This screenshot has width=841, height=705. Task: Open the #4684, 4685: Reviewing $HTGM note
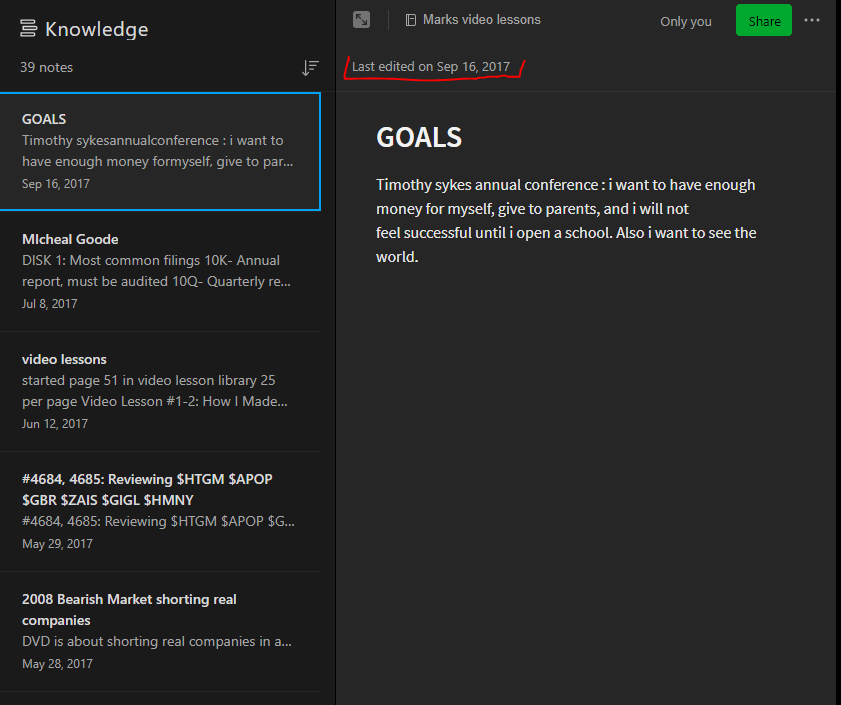coord(160,511)
